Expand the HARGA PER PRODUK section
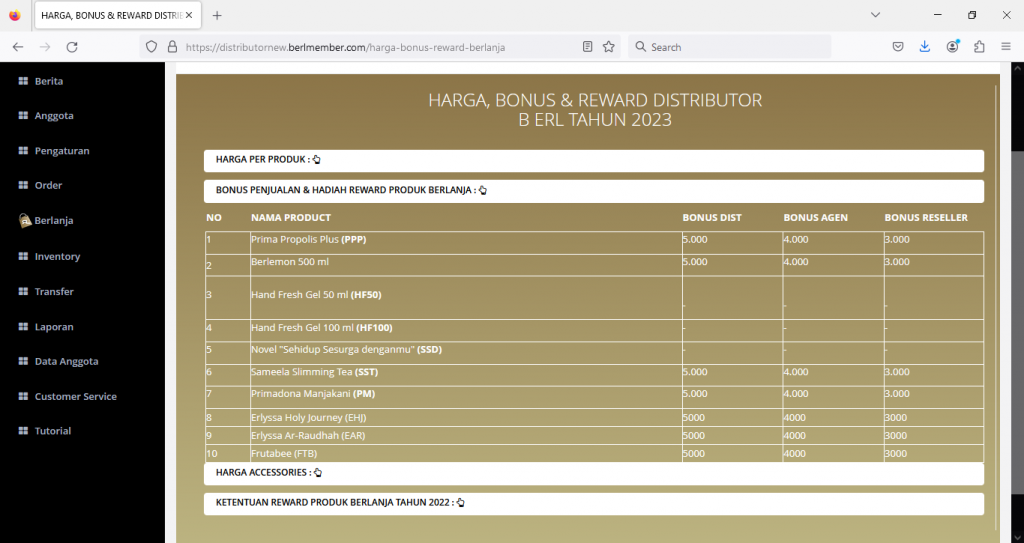 (268, 160)
